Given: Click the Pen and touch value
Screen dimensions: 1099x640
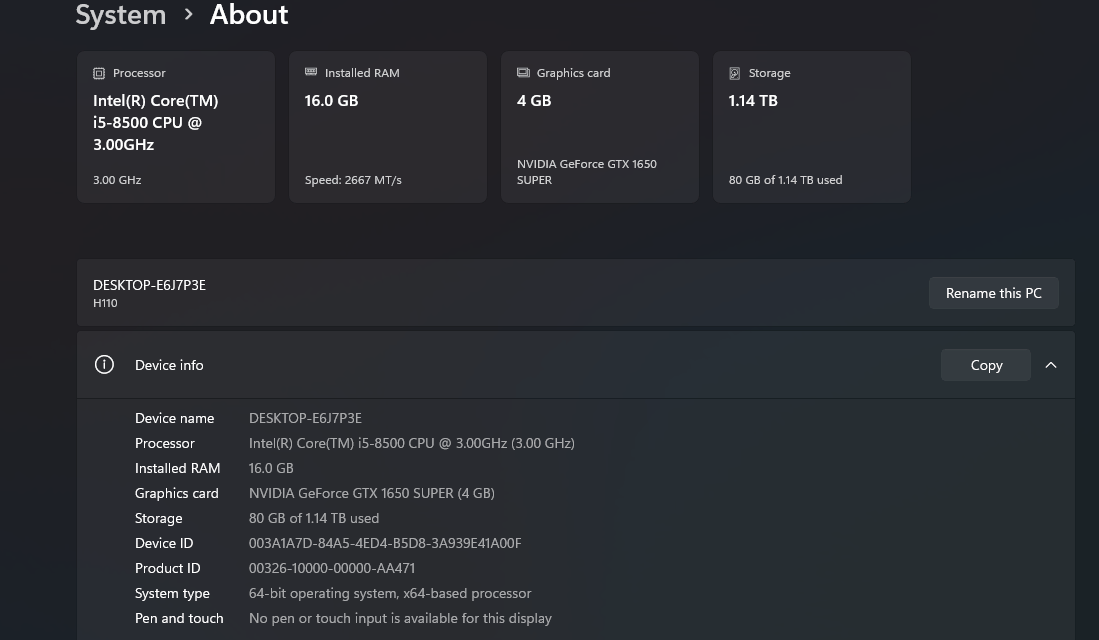Looking at the screenshot, I should click(400, 618).
